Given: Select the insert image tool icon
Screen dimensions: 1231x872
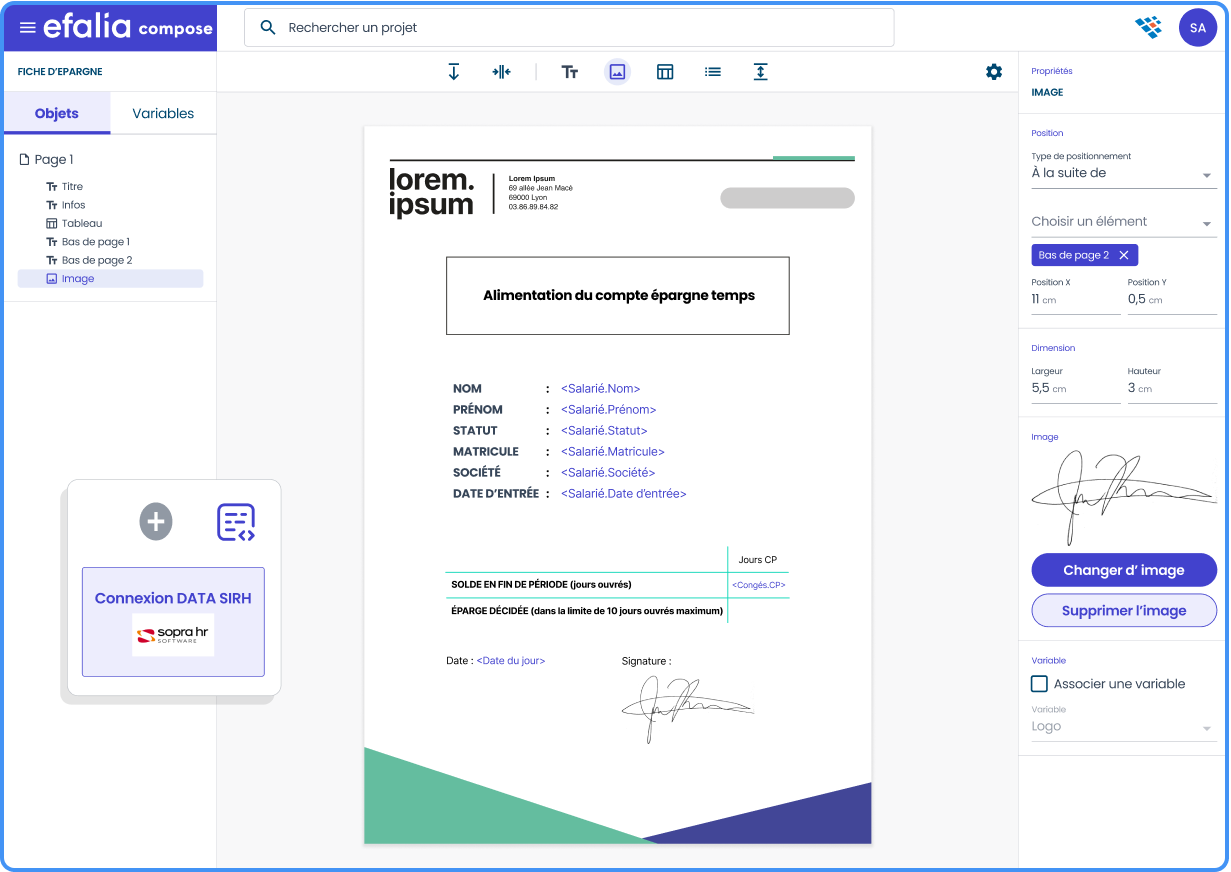Looking at the screenshot, I should [617, 72].
